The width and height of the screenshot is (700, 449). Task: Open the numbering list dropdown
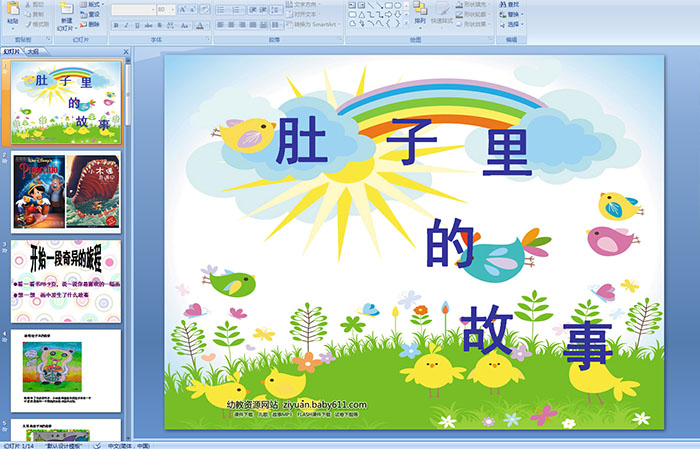pos(238,10)
